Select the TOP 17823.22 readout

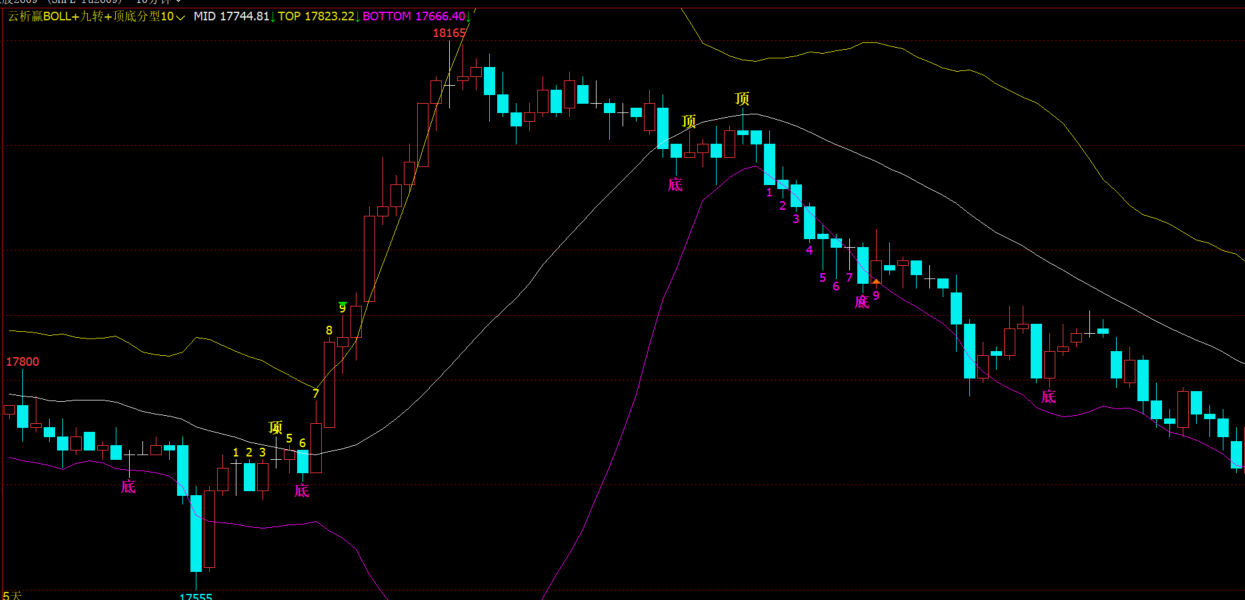click(x=316, y=17)
